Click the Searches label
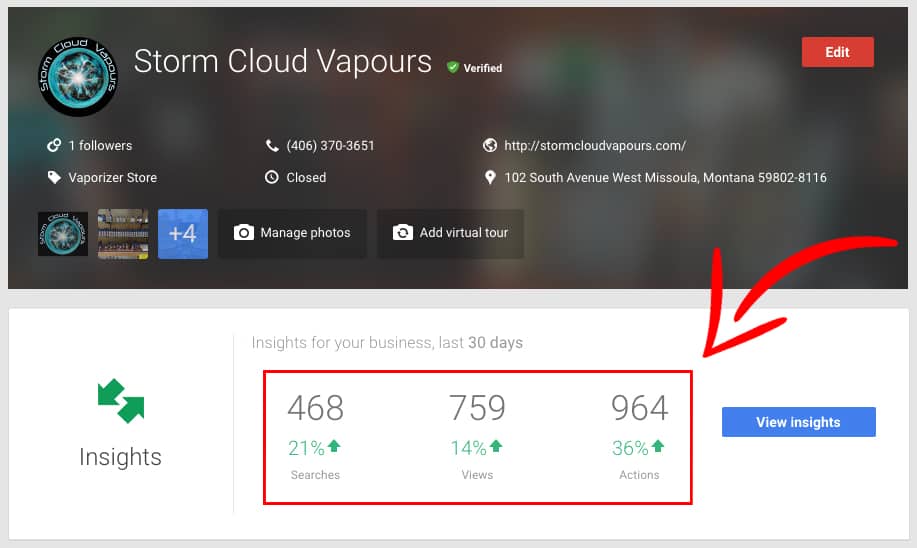The height and width of the screenshot is (548, 917). click(x=315, y=475)
